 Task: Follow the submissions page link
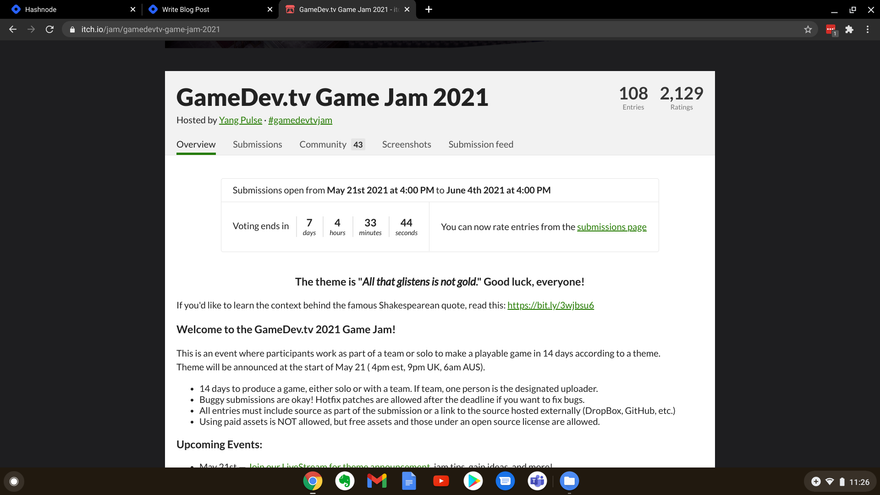click(x=611, y=227)
